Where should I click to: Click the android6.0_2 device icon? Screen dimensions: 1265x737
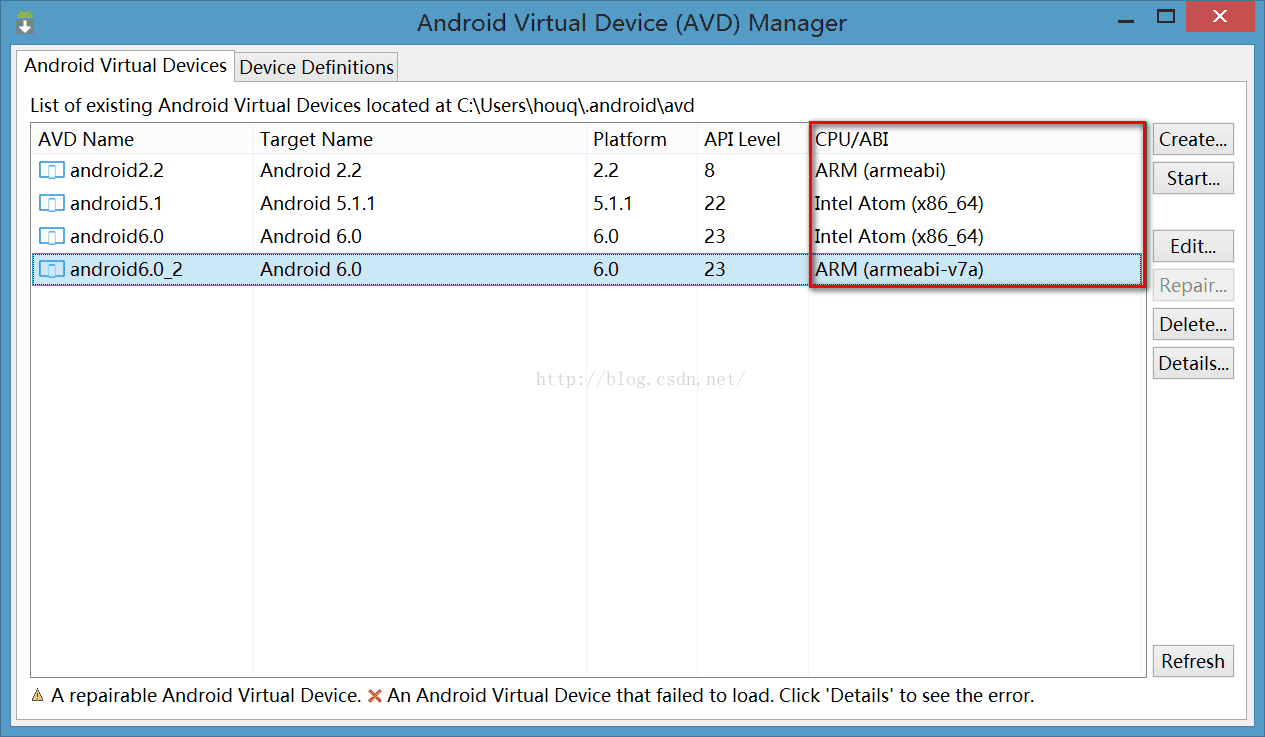(51, 270)
